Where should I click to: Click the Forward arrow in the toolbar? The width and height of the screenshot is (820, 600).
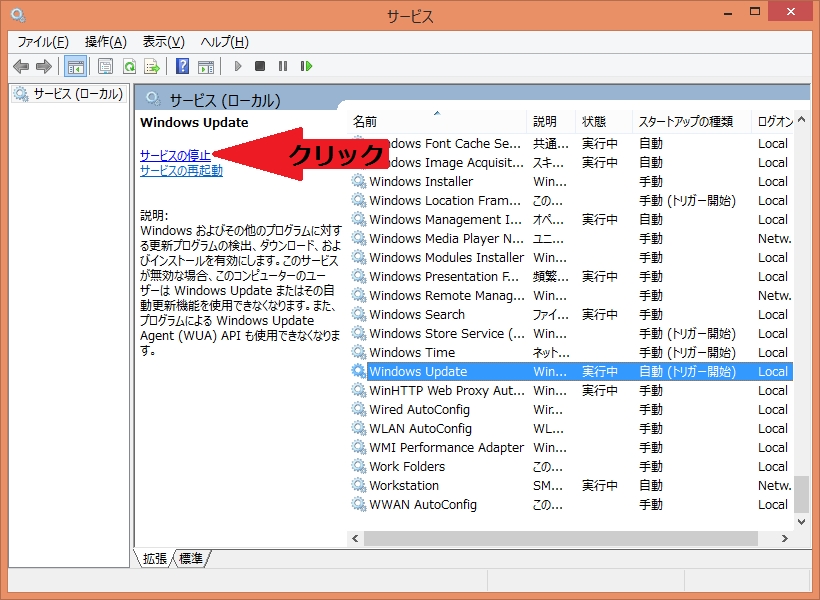(44, 66)
